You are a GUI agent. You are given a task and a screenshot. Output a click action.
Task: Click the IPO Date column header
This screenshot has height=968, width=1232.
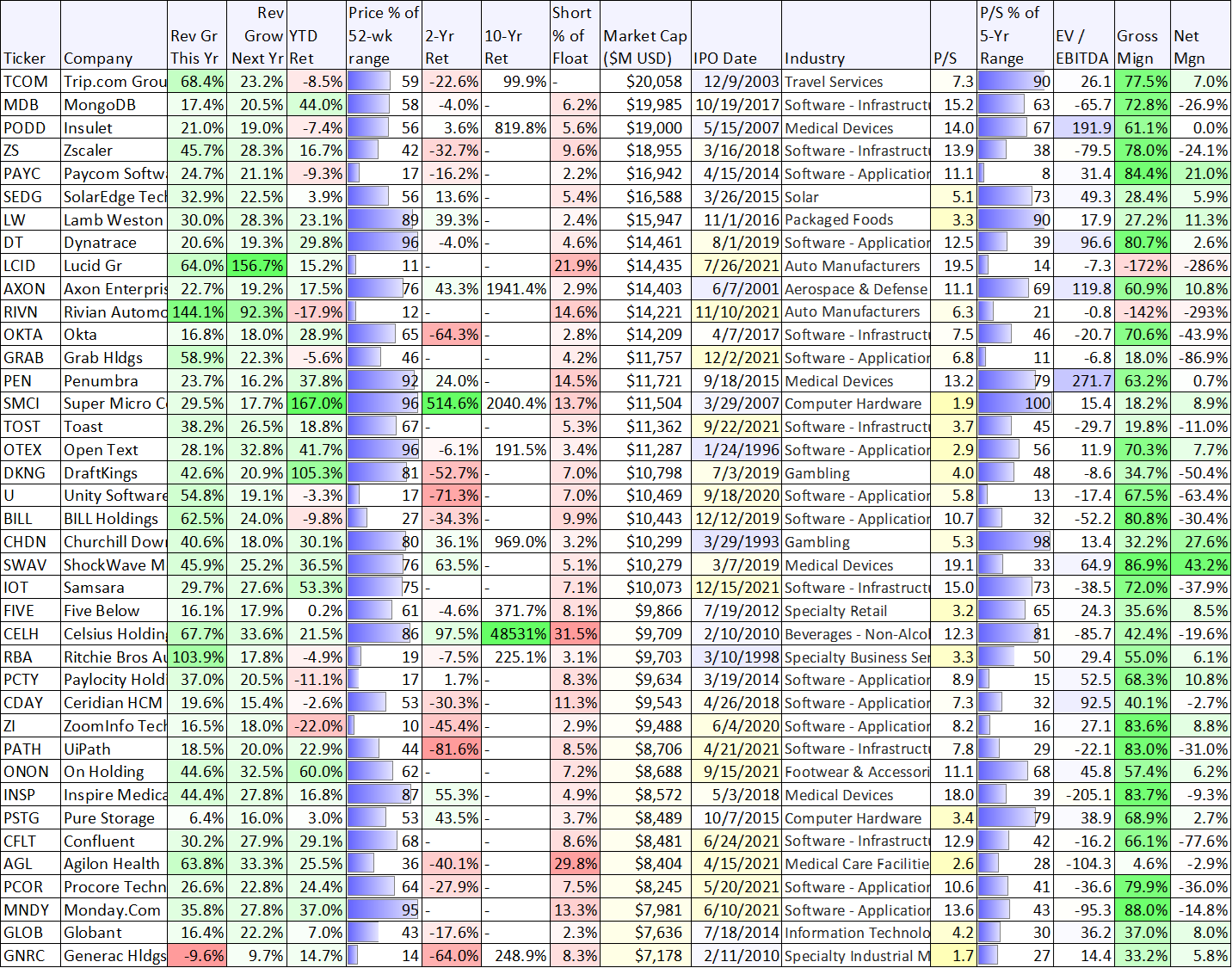[x=736, y=35]
